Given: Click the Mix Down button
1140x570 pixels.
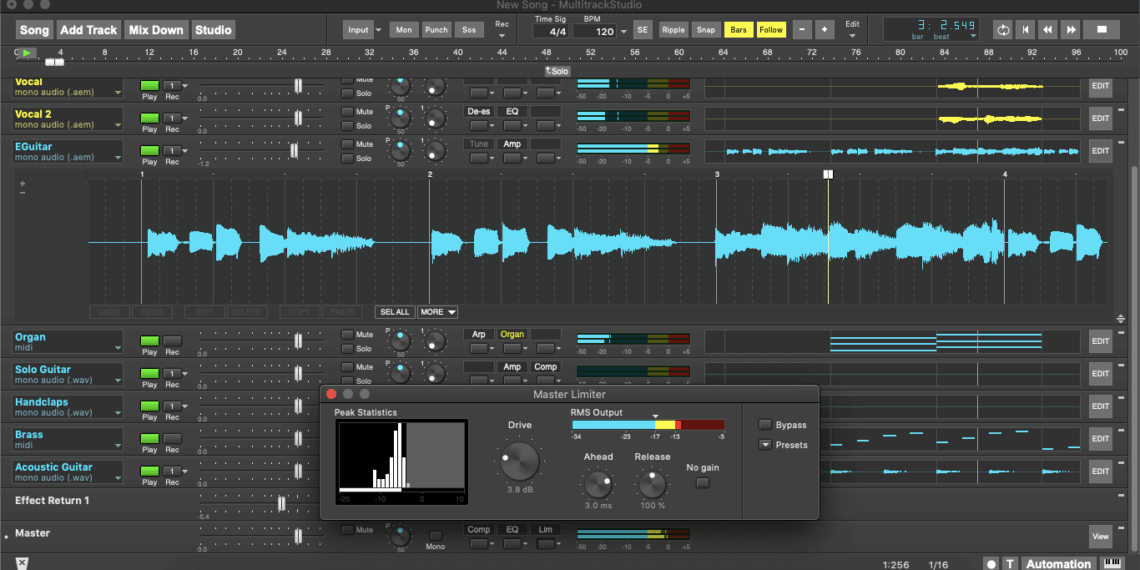Looking at the screenshot, I should (154, 30).
